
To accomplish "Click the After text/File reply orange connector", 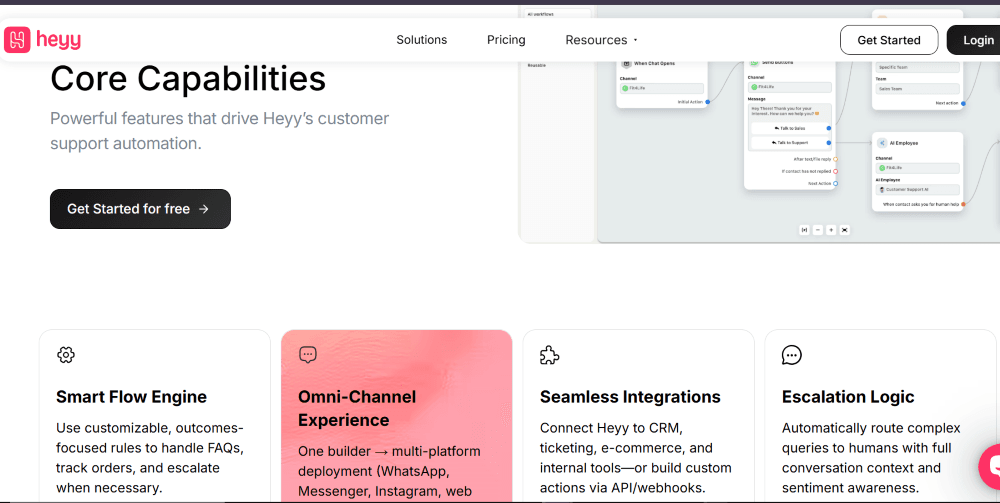I will click(835, 159).
